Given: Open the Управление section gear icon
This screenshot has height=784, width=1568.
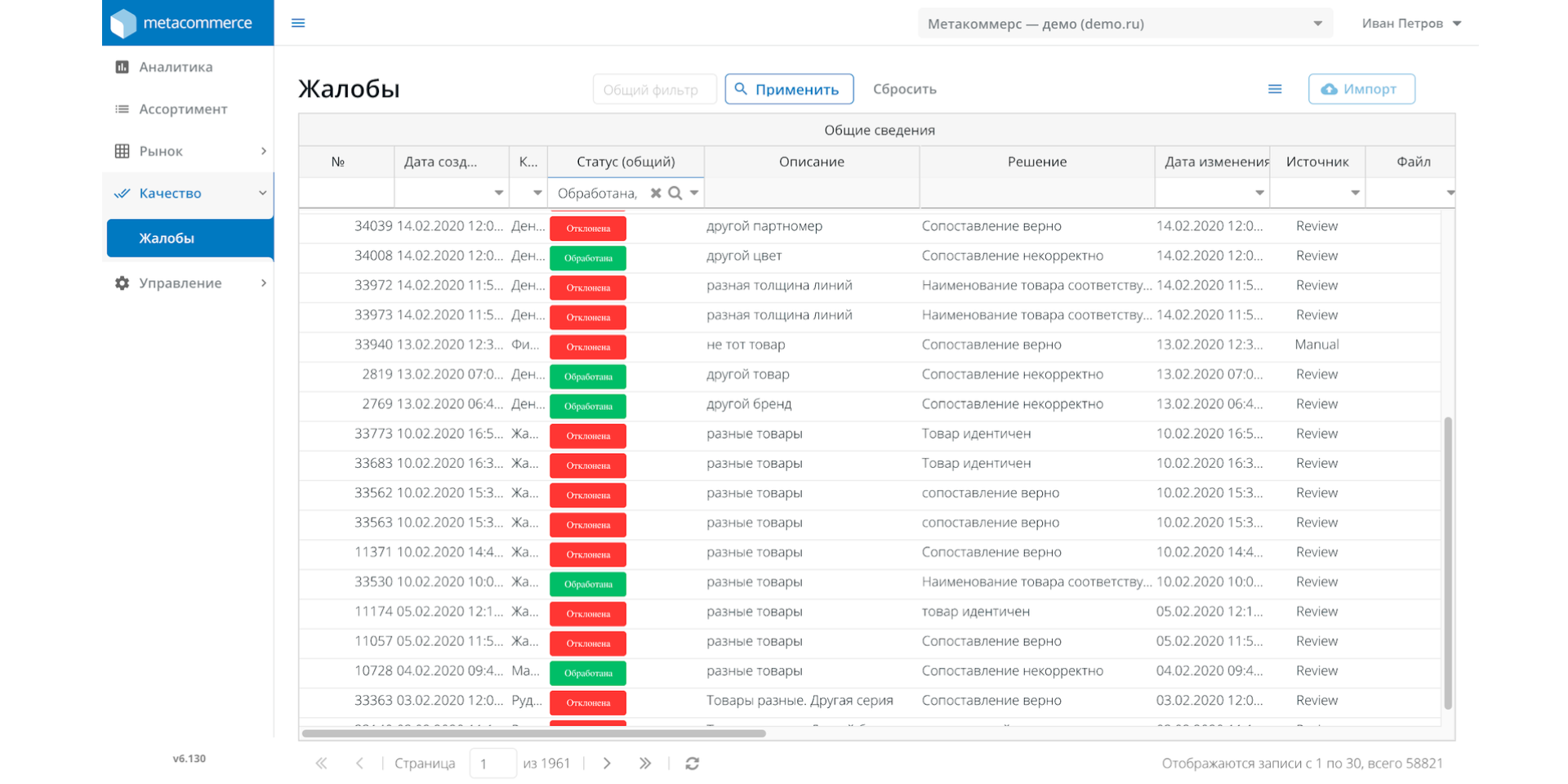Looking at the screenshot, I should [x=122, y=283].
